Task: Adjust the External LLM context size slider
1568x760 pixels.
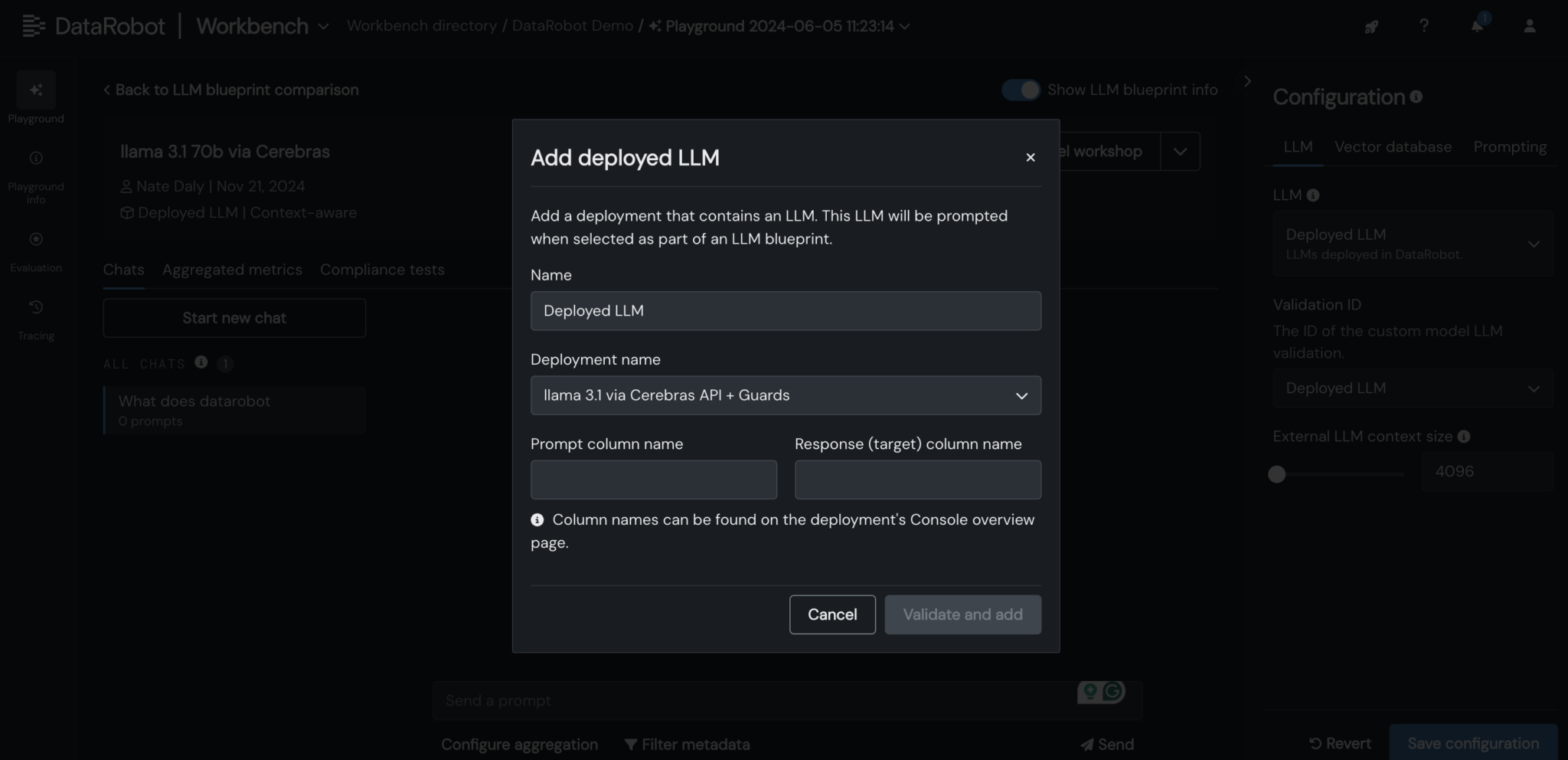Action: (1276, 474)
